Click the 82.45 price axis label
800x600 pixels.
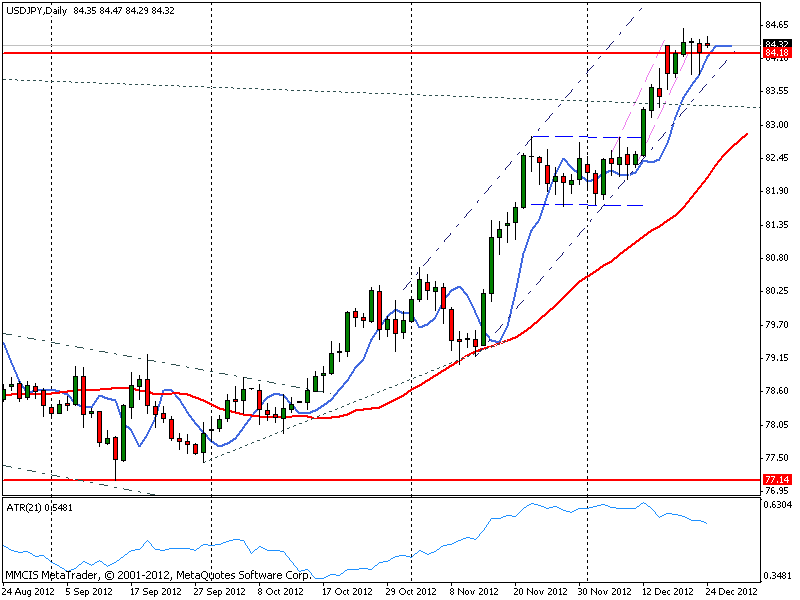(x=777, y=158)
